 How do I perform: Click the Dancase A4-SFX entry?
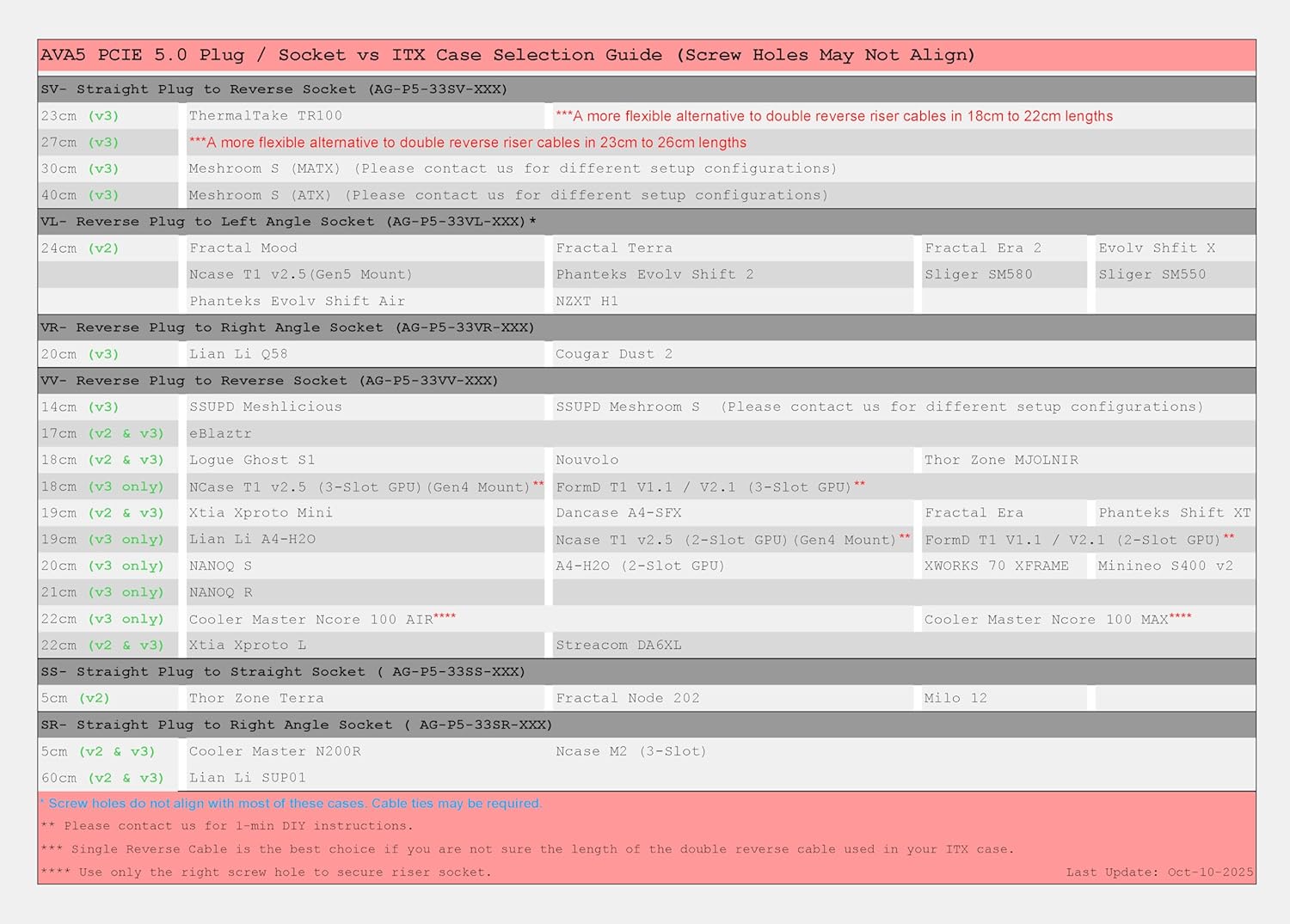tap(618, 513)
